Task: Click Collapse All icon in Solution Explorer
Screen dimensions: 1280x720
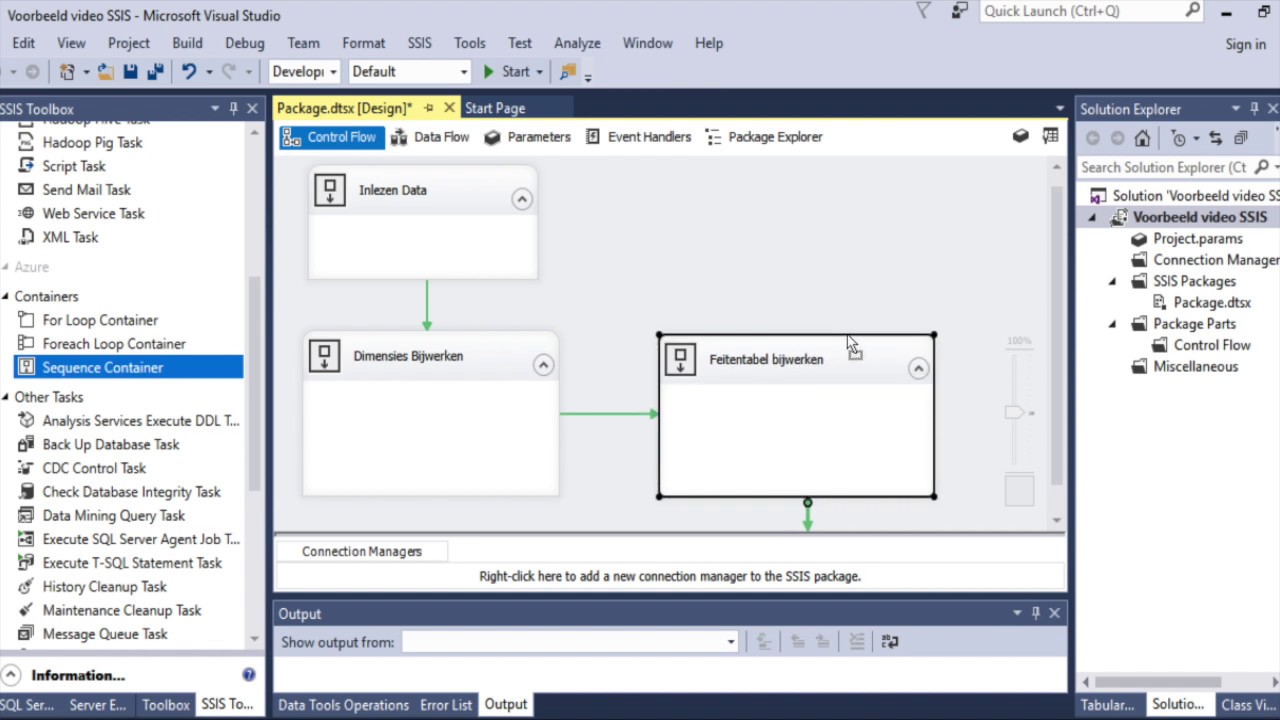Action: 1241,138
